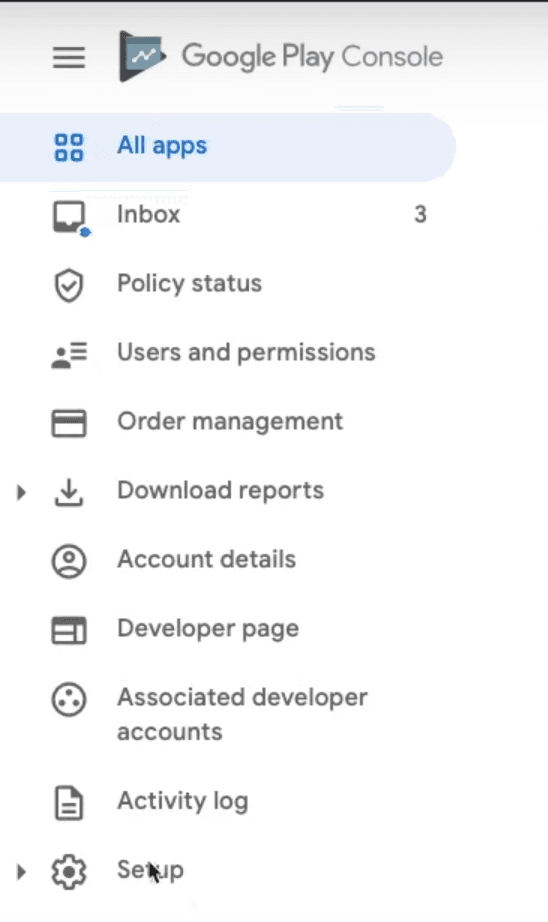Image resolution: width=548 pixels, height=922 pixels.
Task: Expand the Setup section arrow
Action: pyautogui.click(x=21, y=872)
